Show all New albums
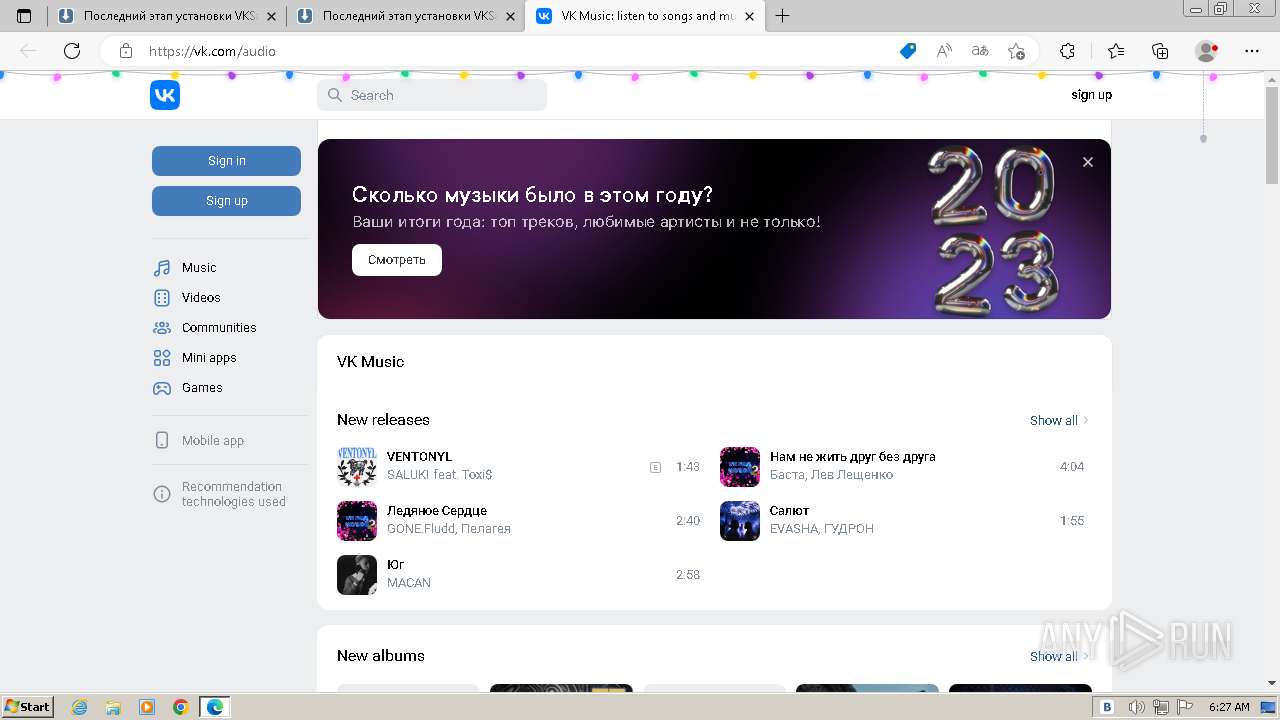 click(x=1059, y=656)
